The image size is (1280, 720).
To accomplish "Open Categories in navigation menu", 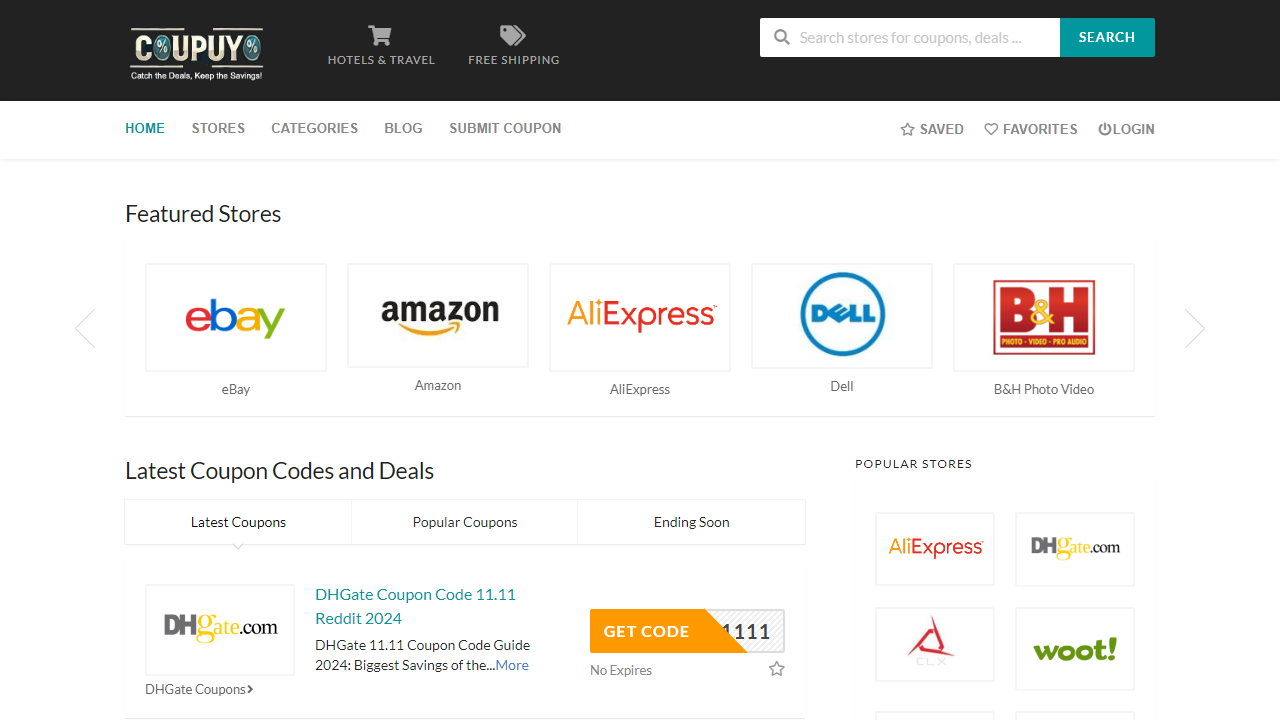I will (x=314, y=128).
